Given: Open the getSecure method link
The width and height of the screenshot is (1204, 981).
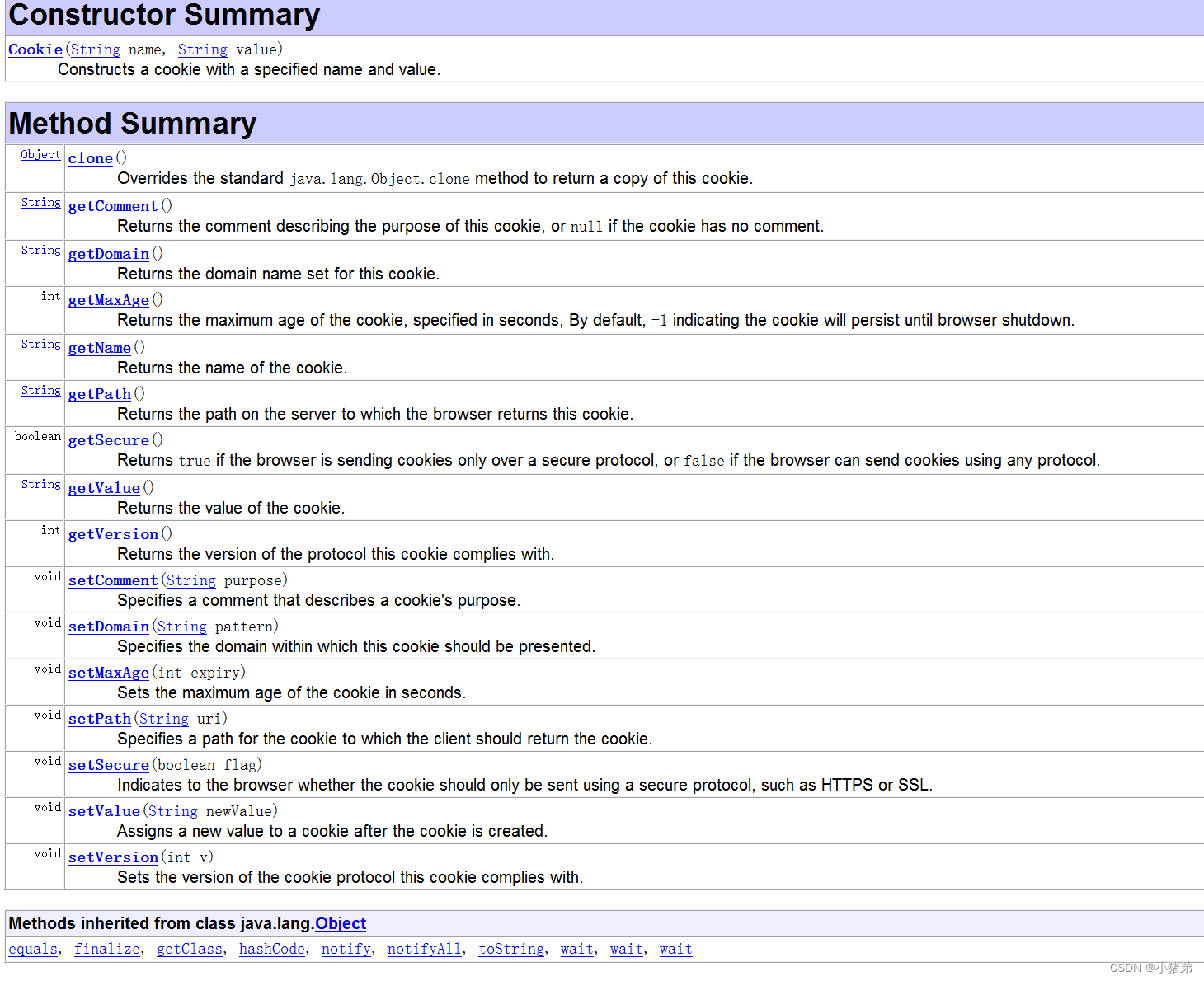Looking at the screenshot, I should 109,440.
